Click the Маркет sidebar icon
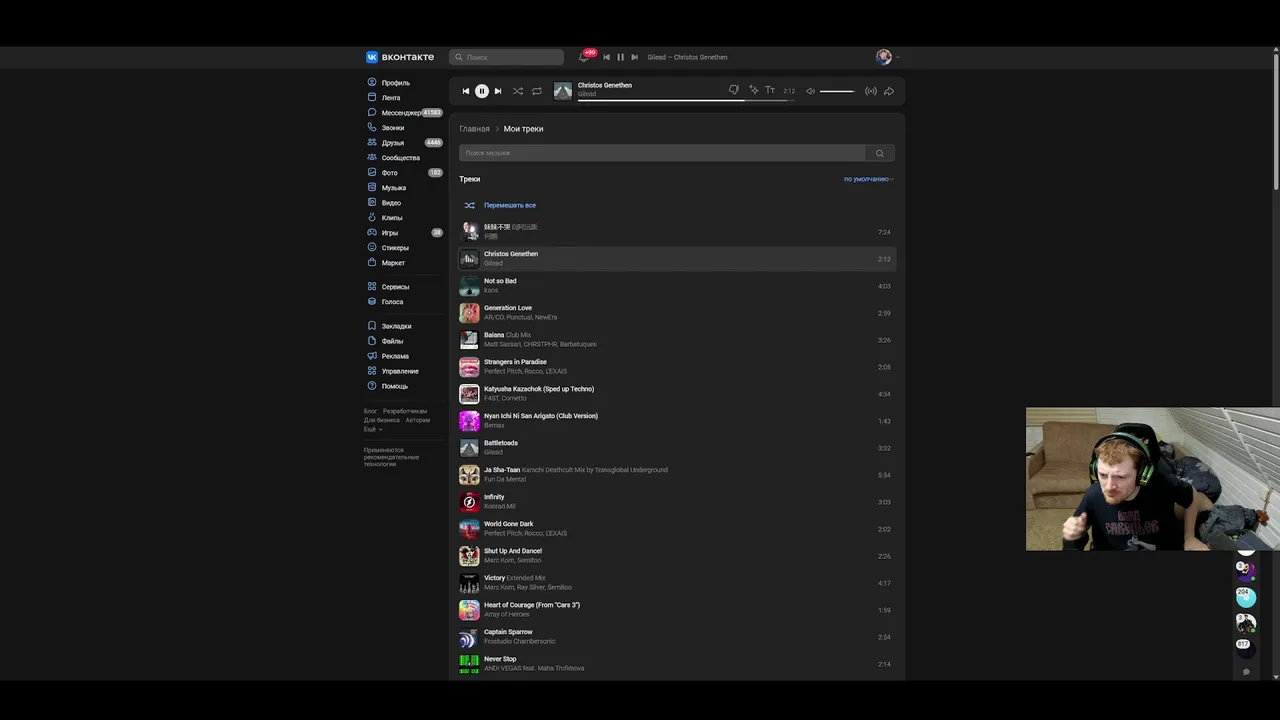This screenshot has height=720, width=1280. 372,263
